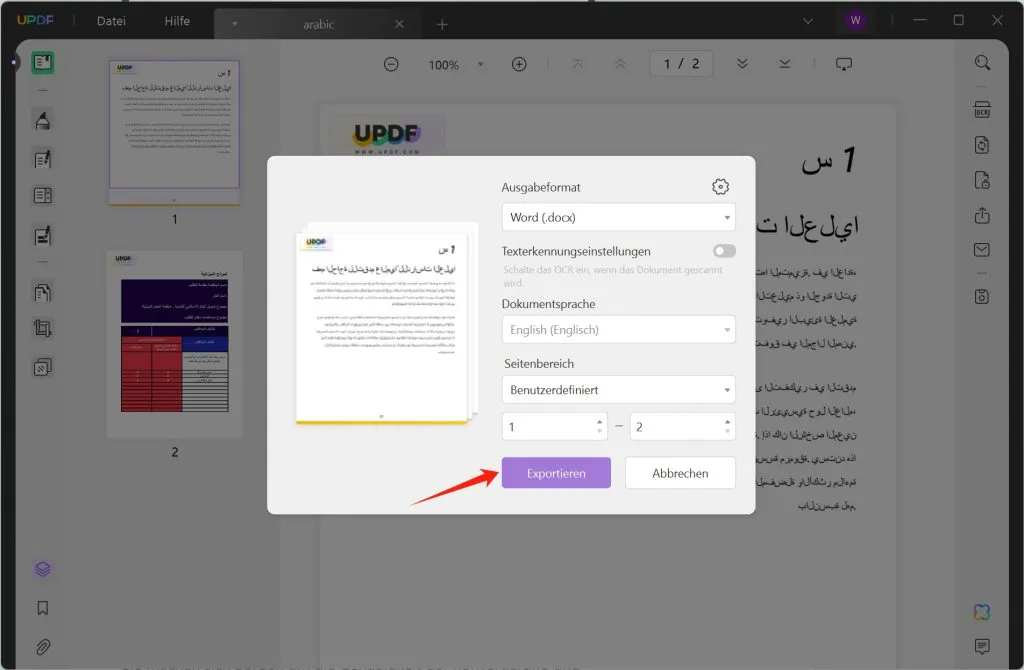
Task: Enable the Texterkennungseinstellungen OCR toggle
Action: click(x=723, y=251)
